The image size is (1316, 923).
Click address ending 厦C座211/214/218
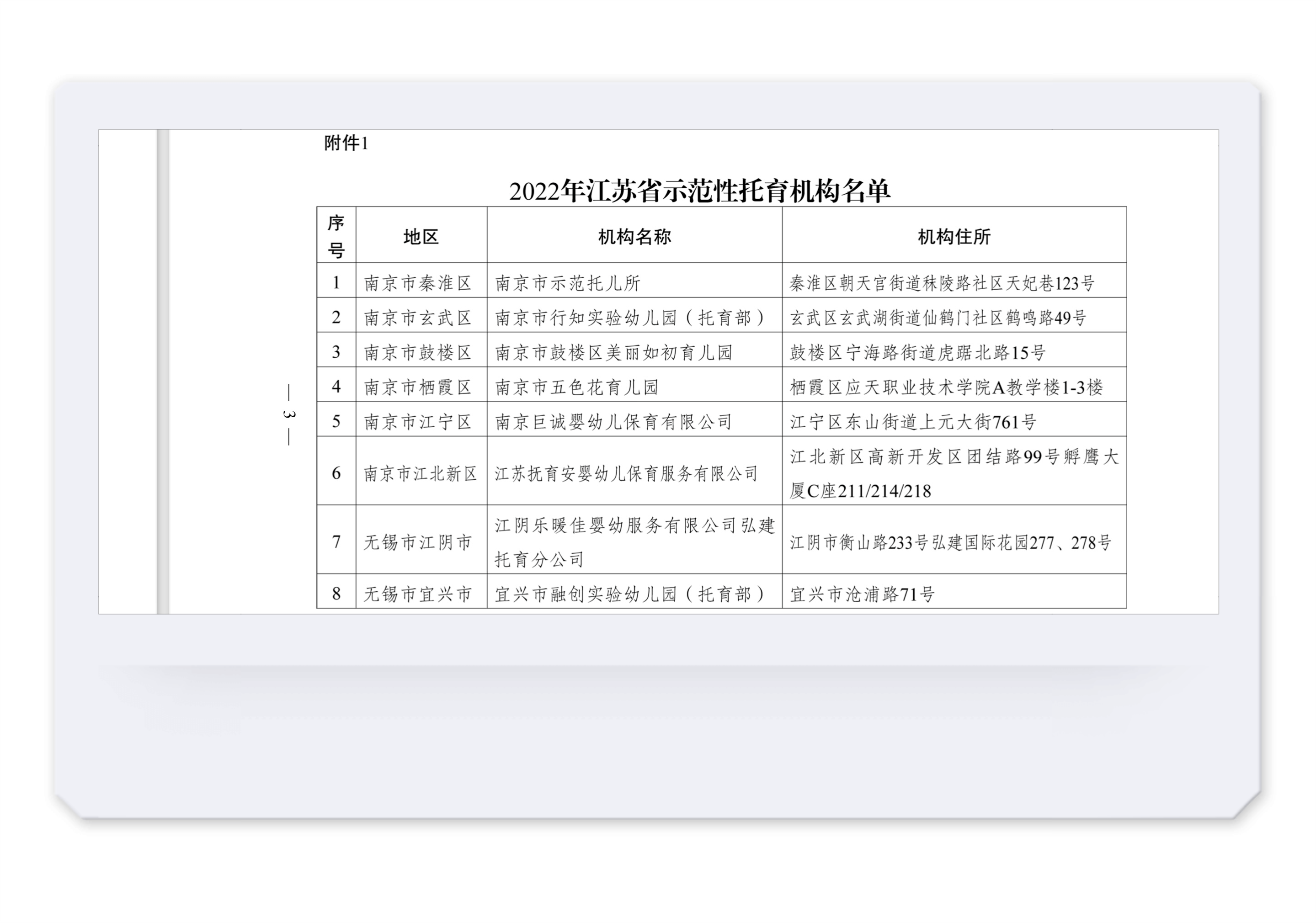point(954,473)
